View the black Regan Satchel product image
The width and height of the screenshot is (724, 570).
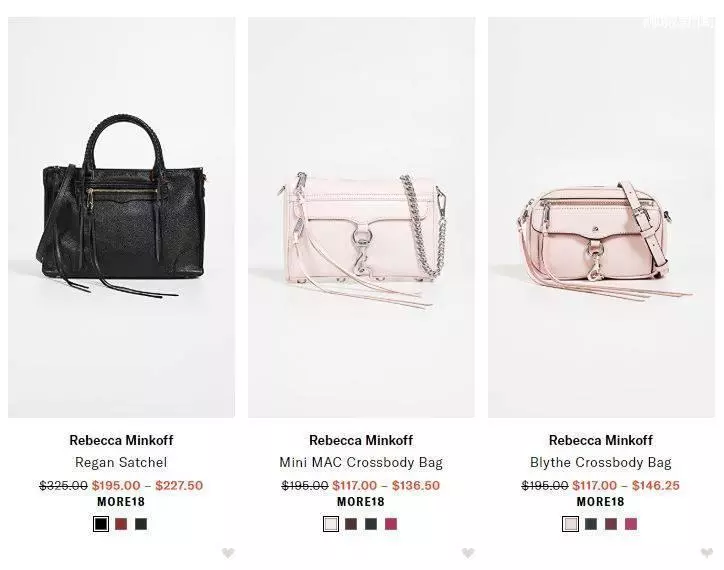coord(121,218)
